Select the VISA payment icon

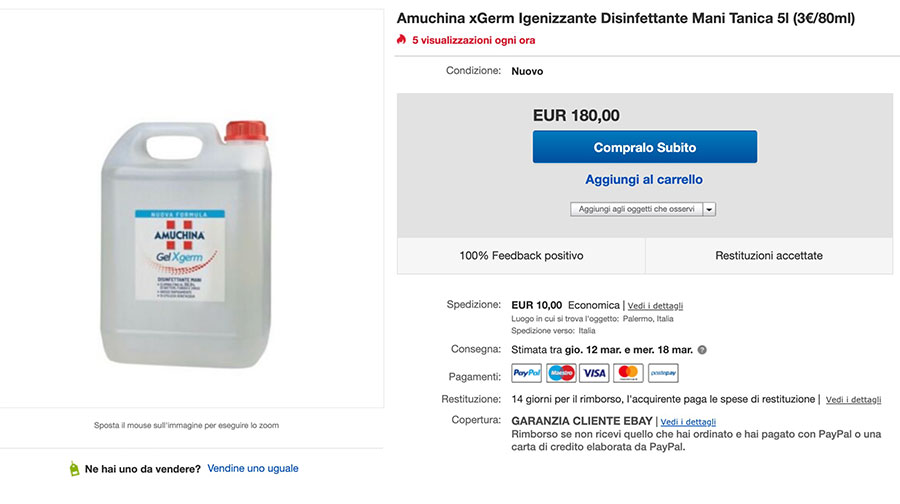[x=594, y=373]
